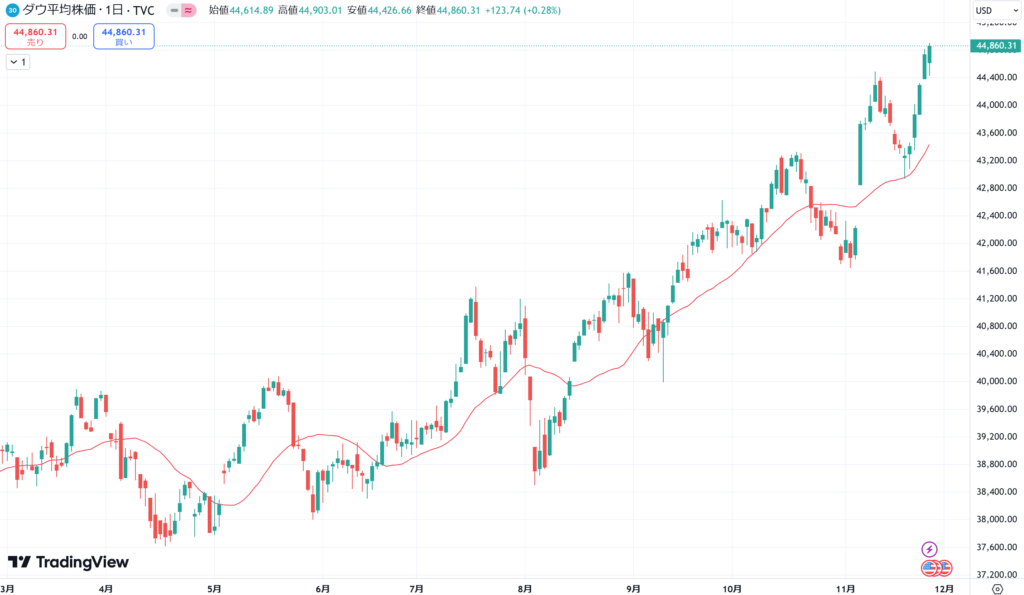Screen dimensions: 1024x595
Task: Click the dash icon in the status pill
Action: pos(175,10)
